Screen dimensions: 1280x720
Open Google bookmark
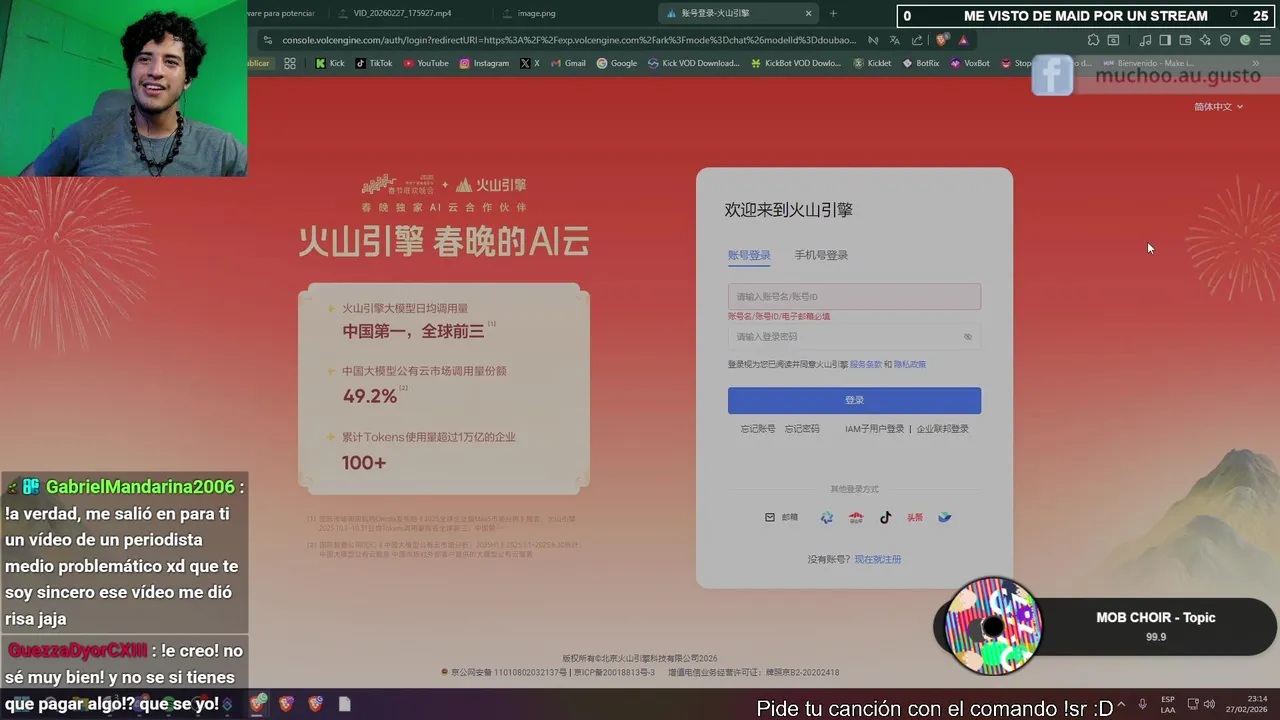click(x=617, y=63)
